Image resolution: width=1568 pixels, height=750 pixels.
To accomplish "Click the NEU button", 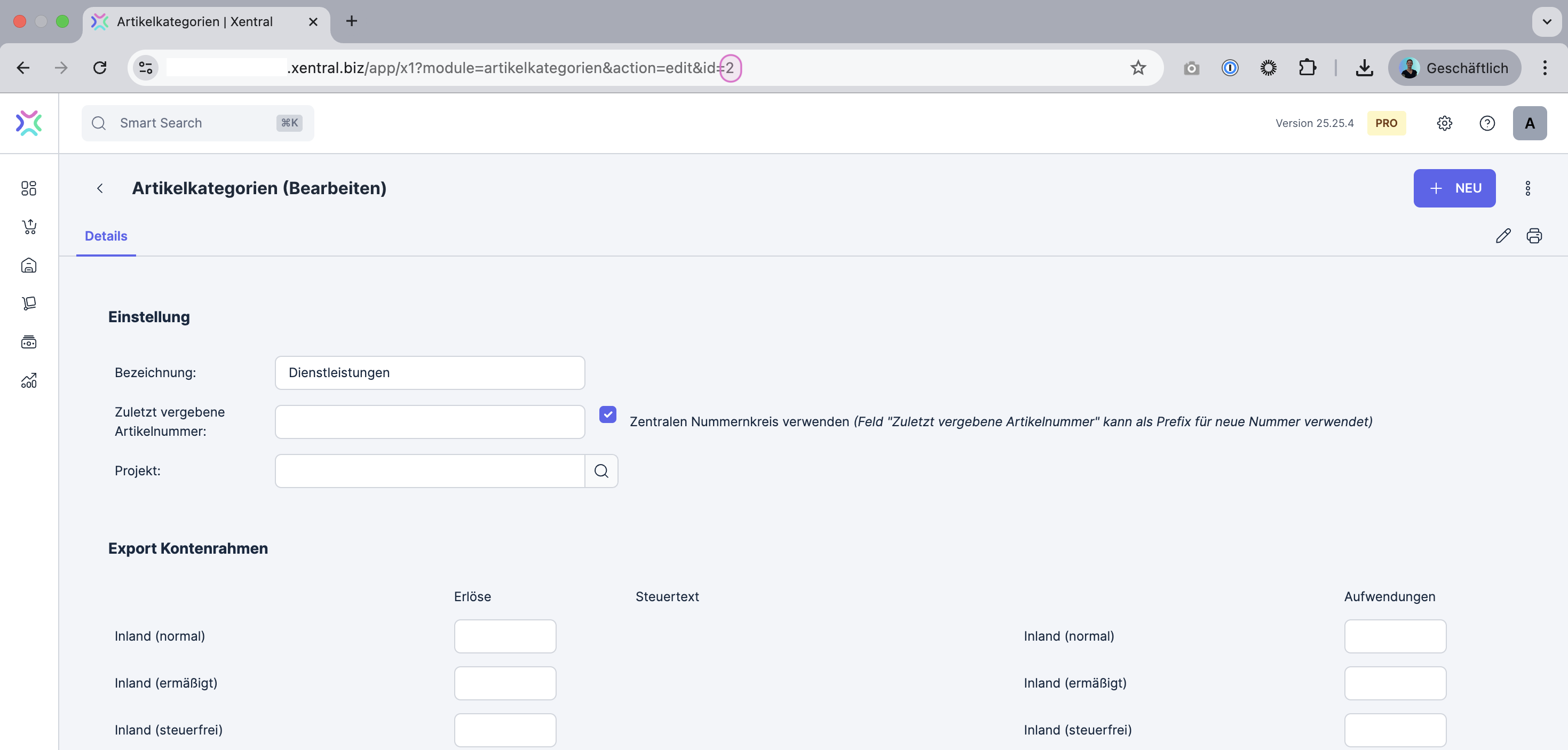I will pyautogui.click(x=1454, y=188).
